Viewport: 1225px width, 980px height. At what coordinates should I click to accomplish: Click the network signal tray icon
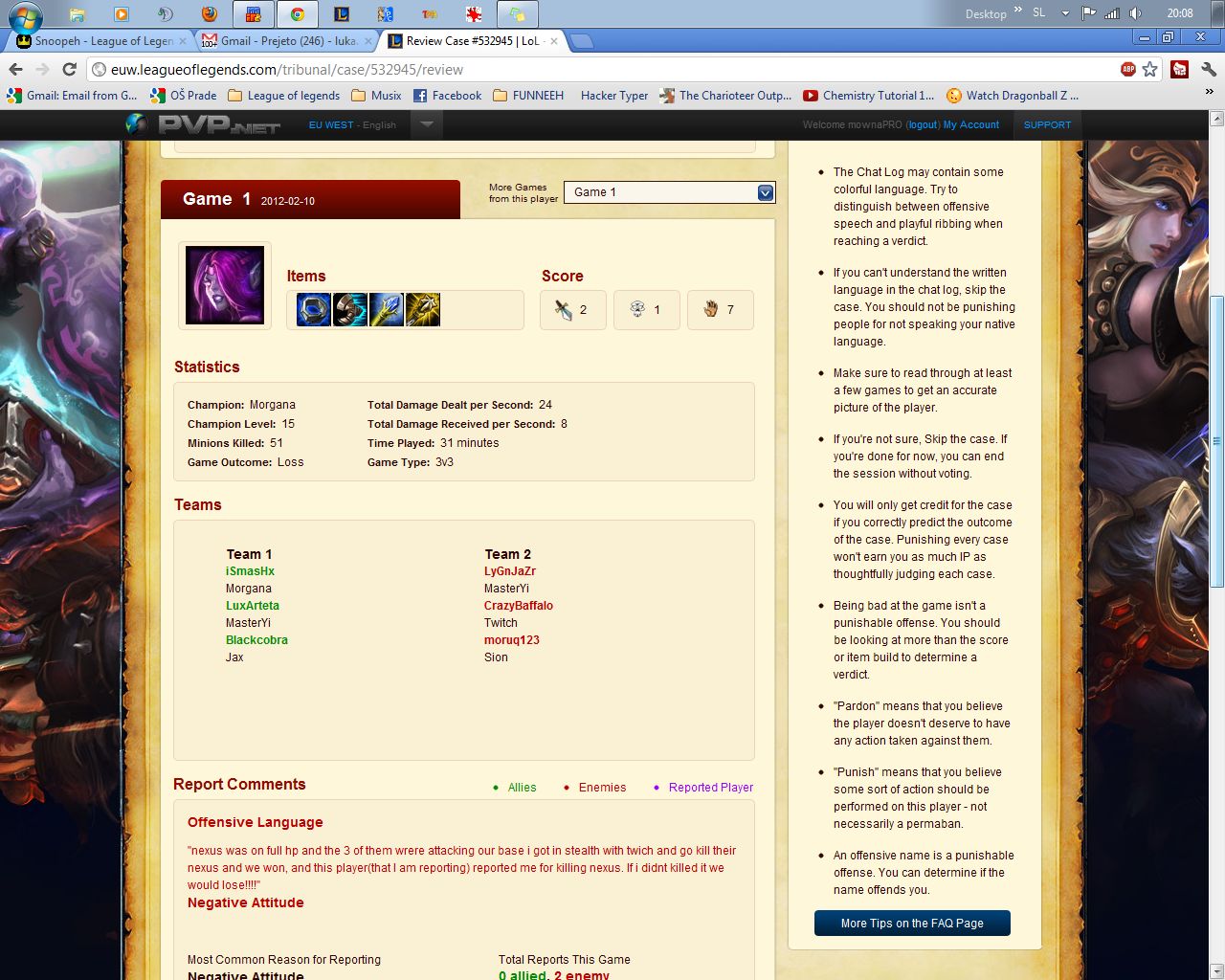(x=1112, y=13)
